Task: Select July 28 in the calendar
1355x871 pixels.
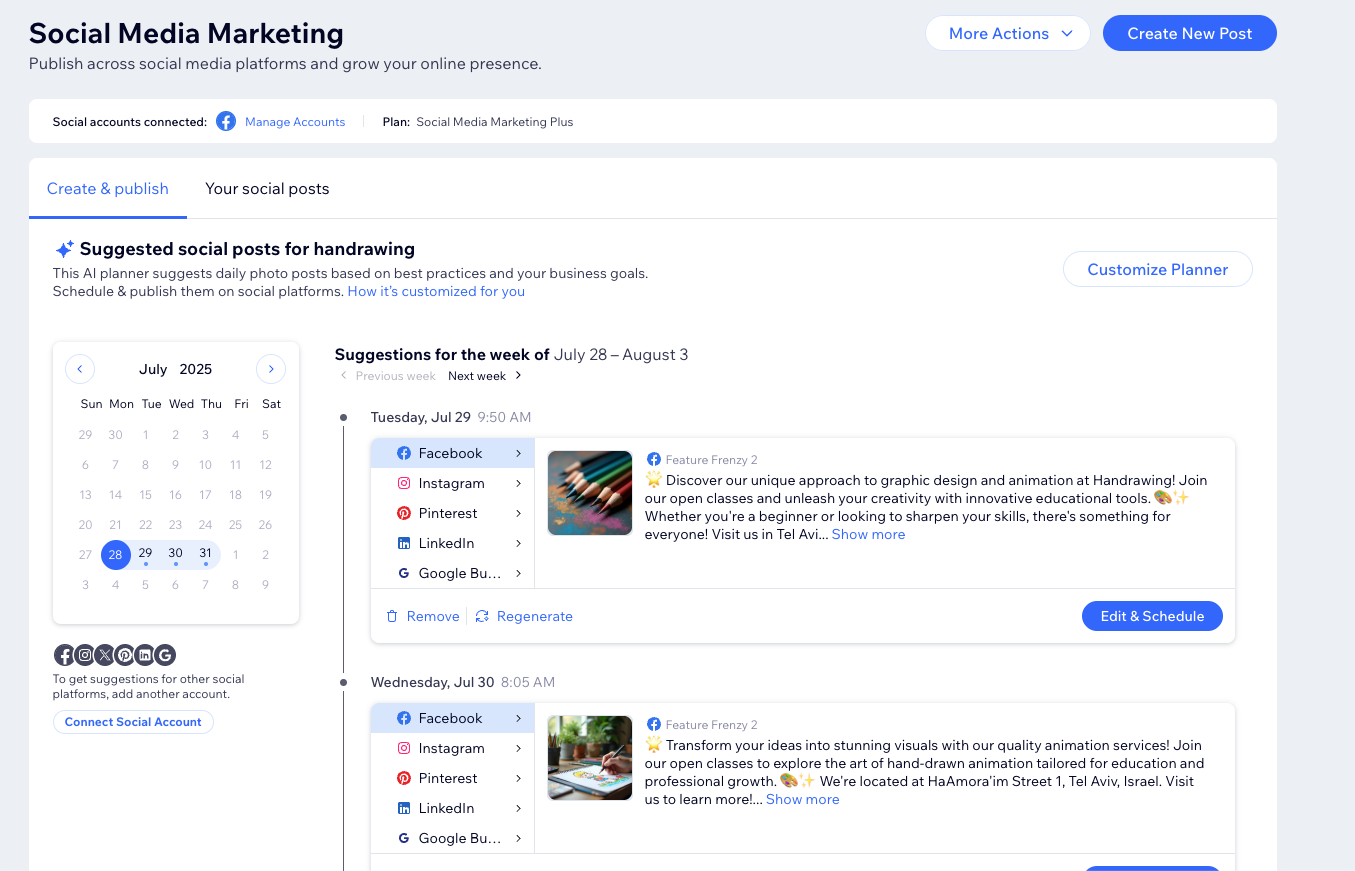Action: [116, 554]
